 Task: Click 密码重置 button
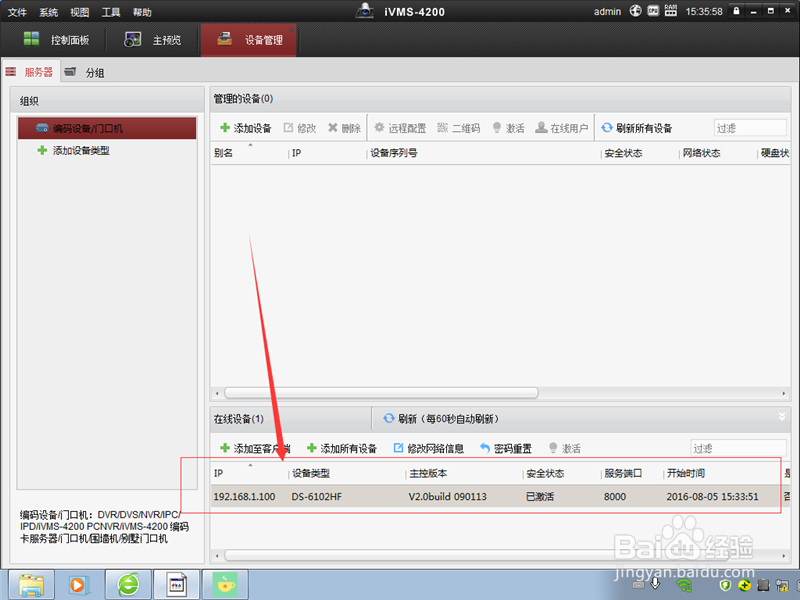(506, 448)
